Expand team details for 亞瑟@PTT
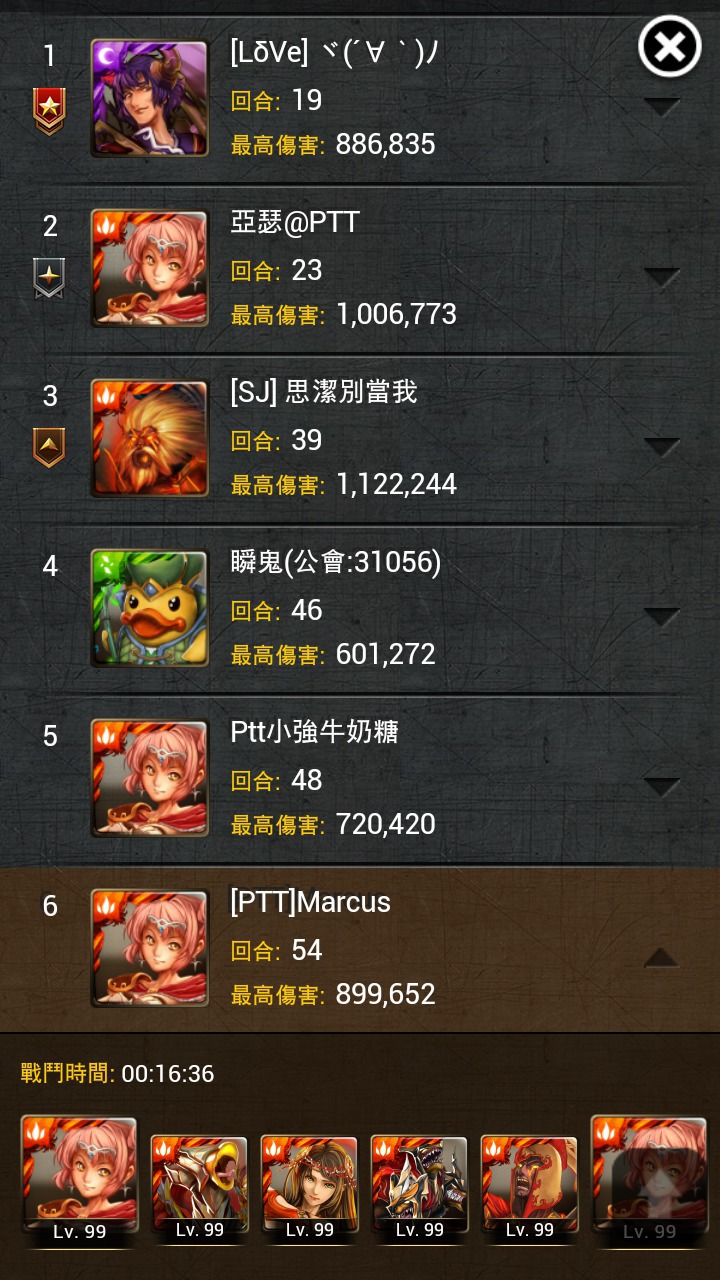Image resolution: width=720 pixels, height=1280 pixels. [662, 276]
